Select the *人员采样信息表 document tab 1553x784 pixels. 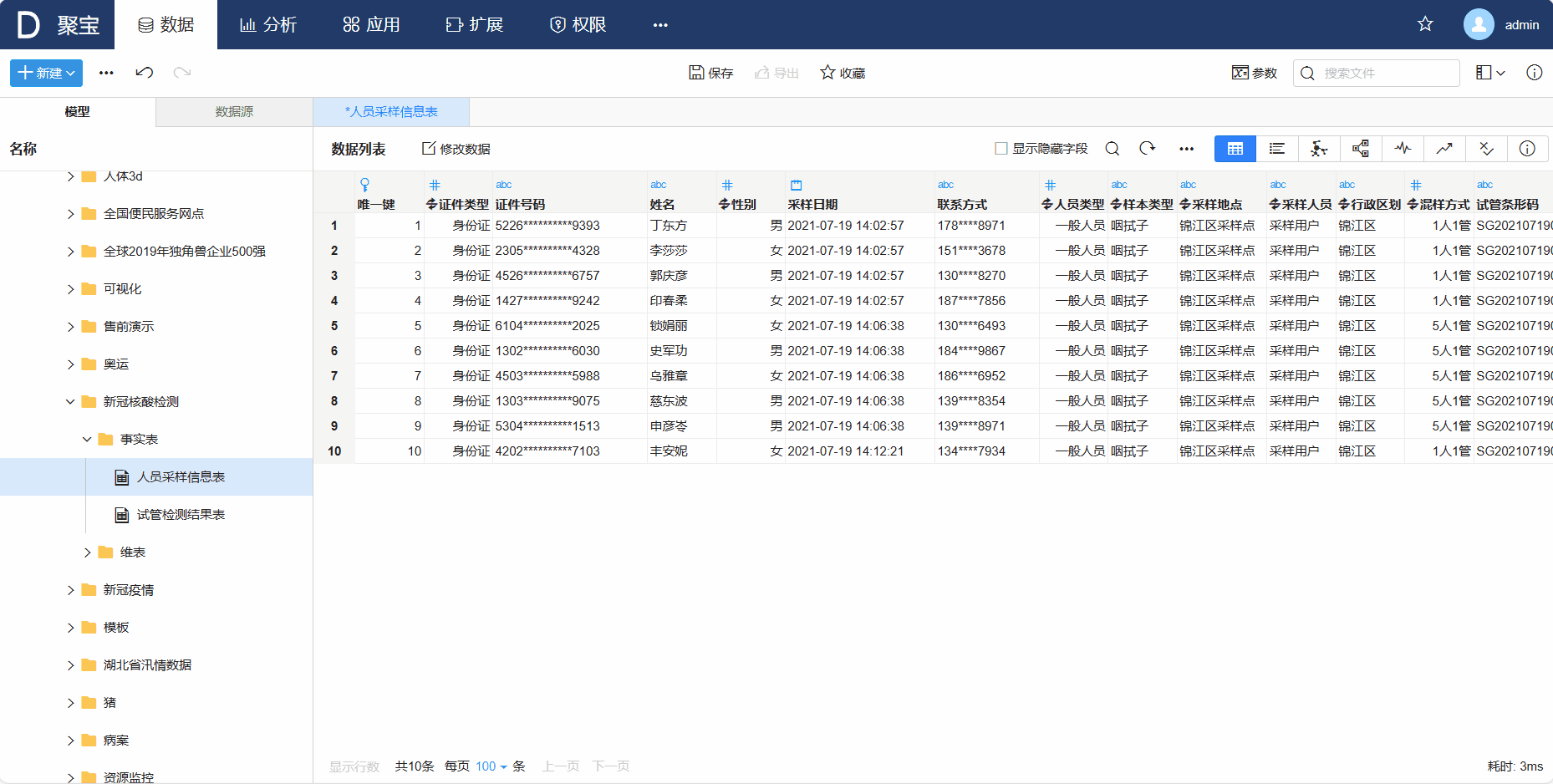click(391, 112)
